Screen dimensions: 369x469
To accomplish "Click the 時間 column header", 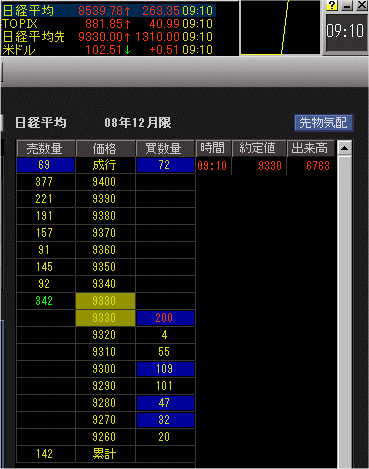I will coord(213,148).
